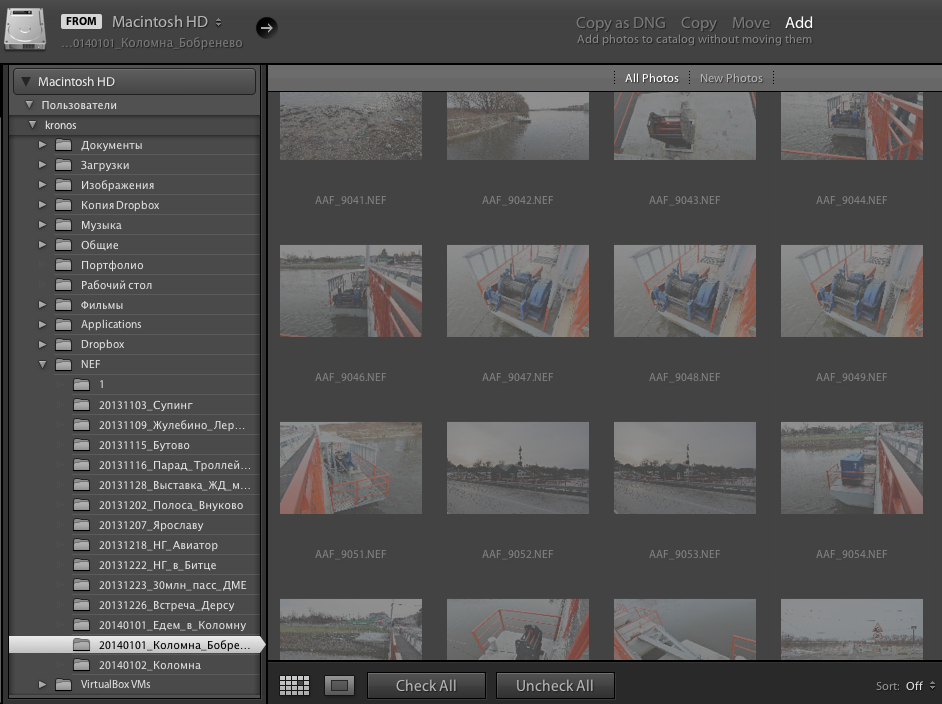The width and height of the screenshot is (942, 704).
Task: Click folder icon beside Рабочий стол
Action: click(64, 285)
